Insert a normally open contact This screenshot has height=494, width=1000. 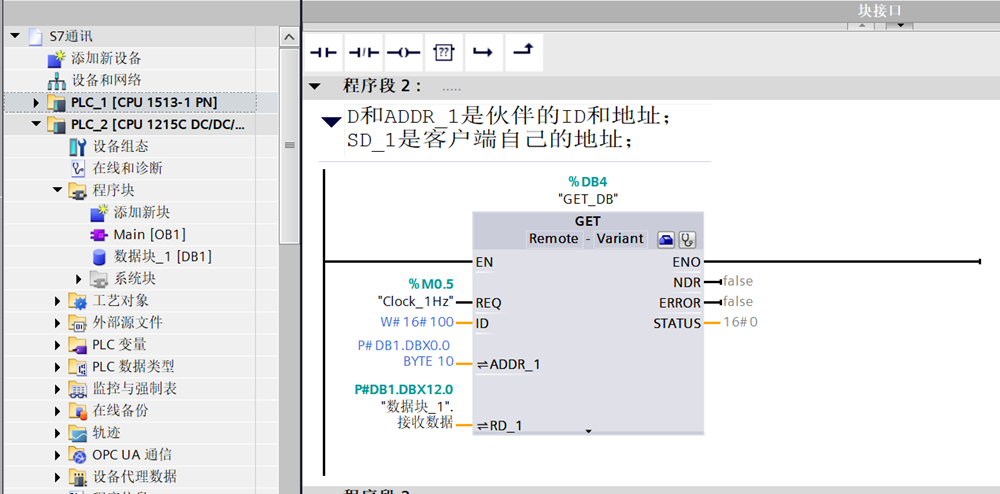pyautogui.click(x=324, y=52)
